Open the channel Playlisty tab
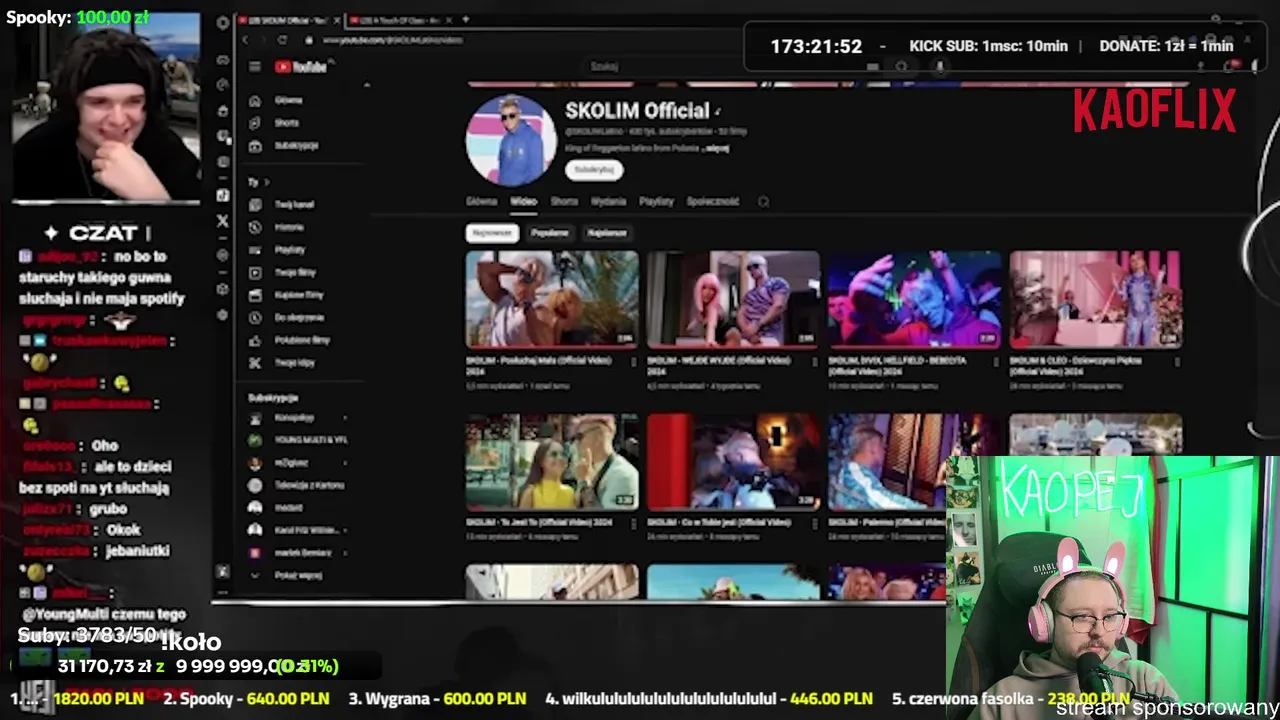 (x=656, y=201)
